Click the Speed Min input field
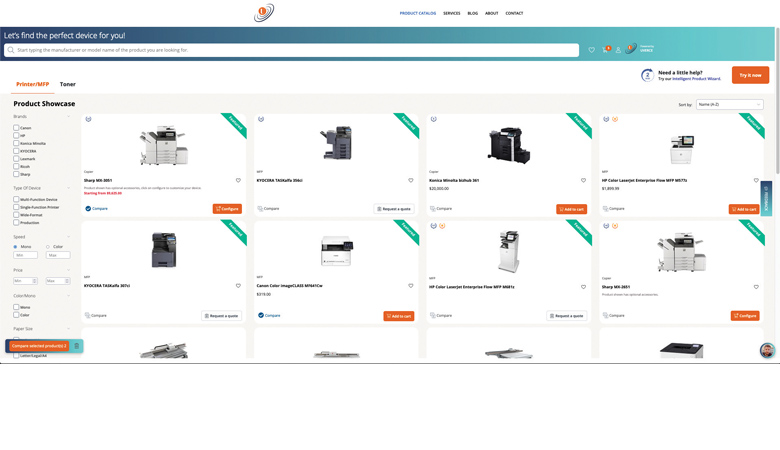 pyautogui.click(x=25, y=255)
